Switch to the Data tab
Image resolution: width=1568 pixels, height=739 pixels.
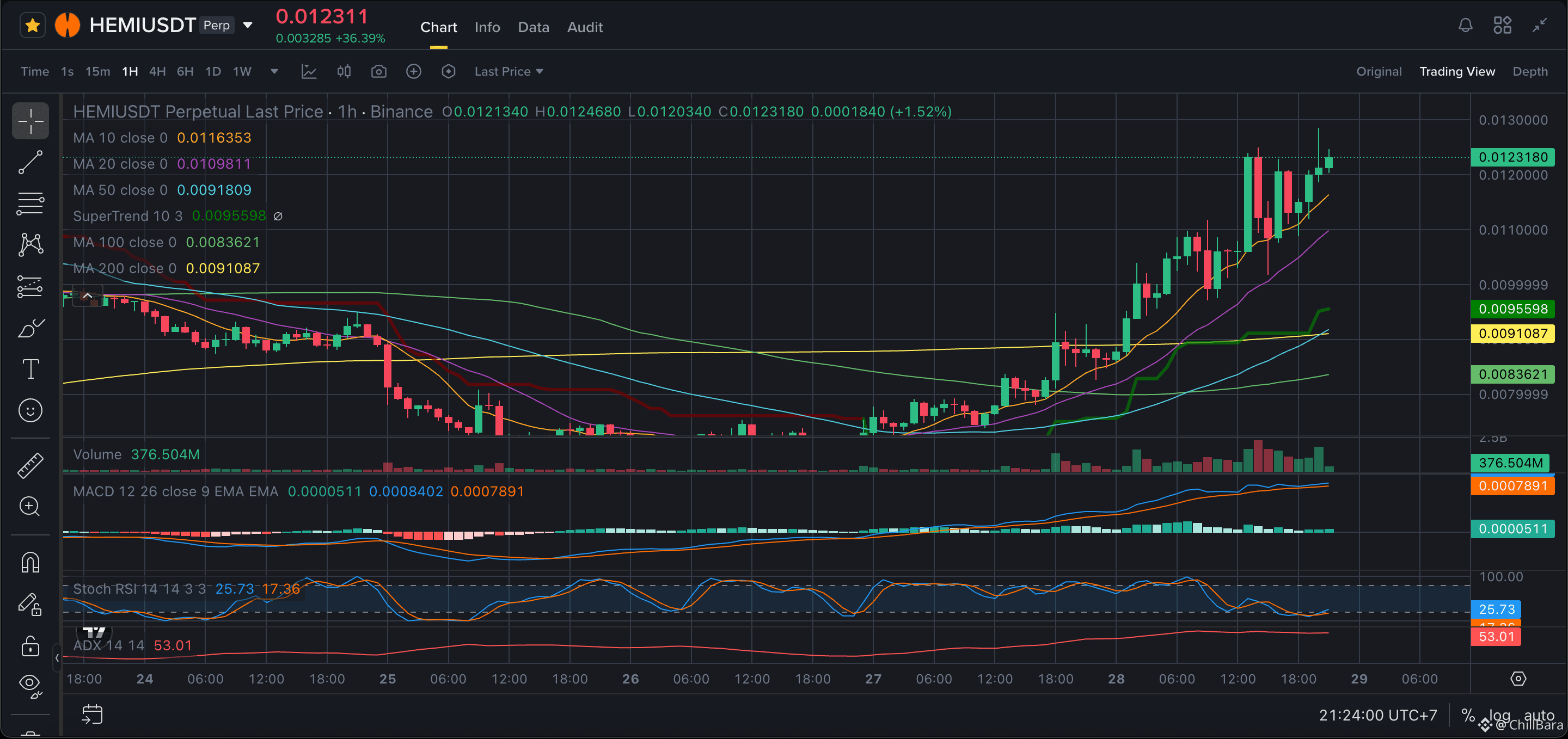tap(533, 27)
